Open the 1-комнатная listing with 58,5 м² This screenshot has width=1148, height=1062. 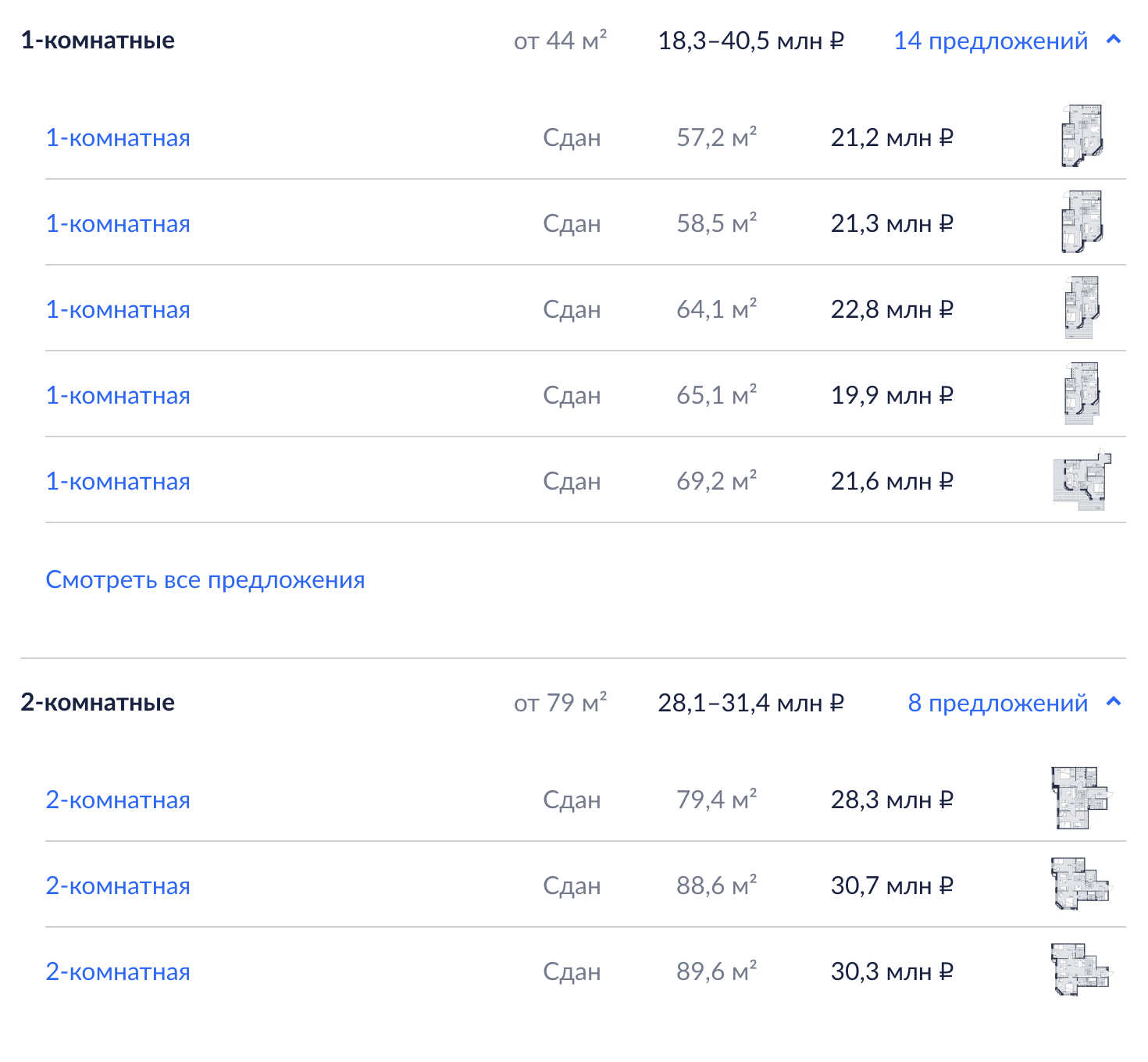pyautogui.click(x=118, y=223)
